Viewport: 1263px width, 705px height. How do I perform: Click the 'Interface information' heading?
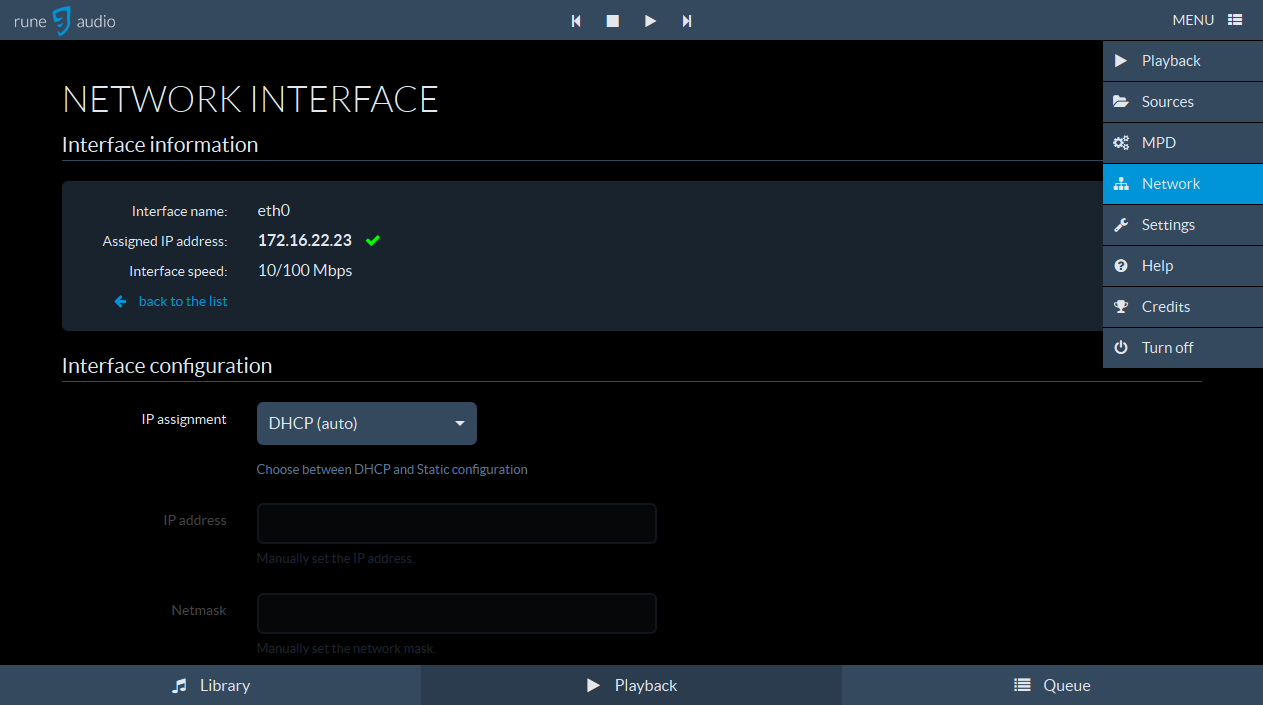[160, 145]
